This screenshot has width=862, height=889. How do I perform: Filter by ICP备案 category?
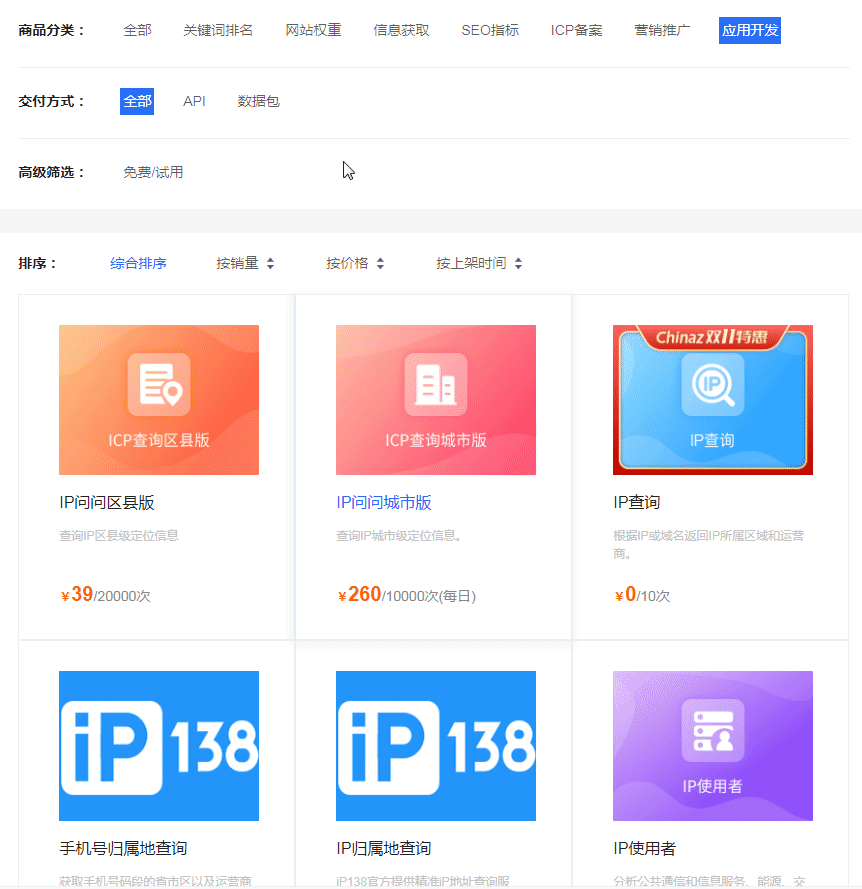pyautogui.click(x=576, y=30)
